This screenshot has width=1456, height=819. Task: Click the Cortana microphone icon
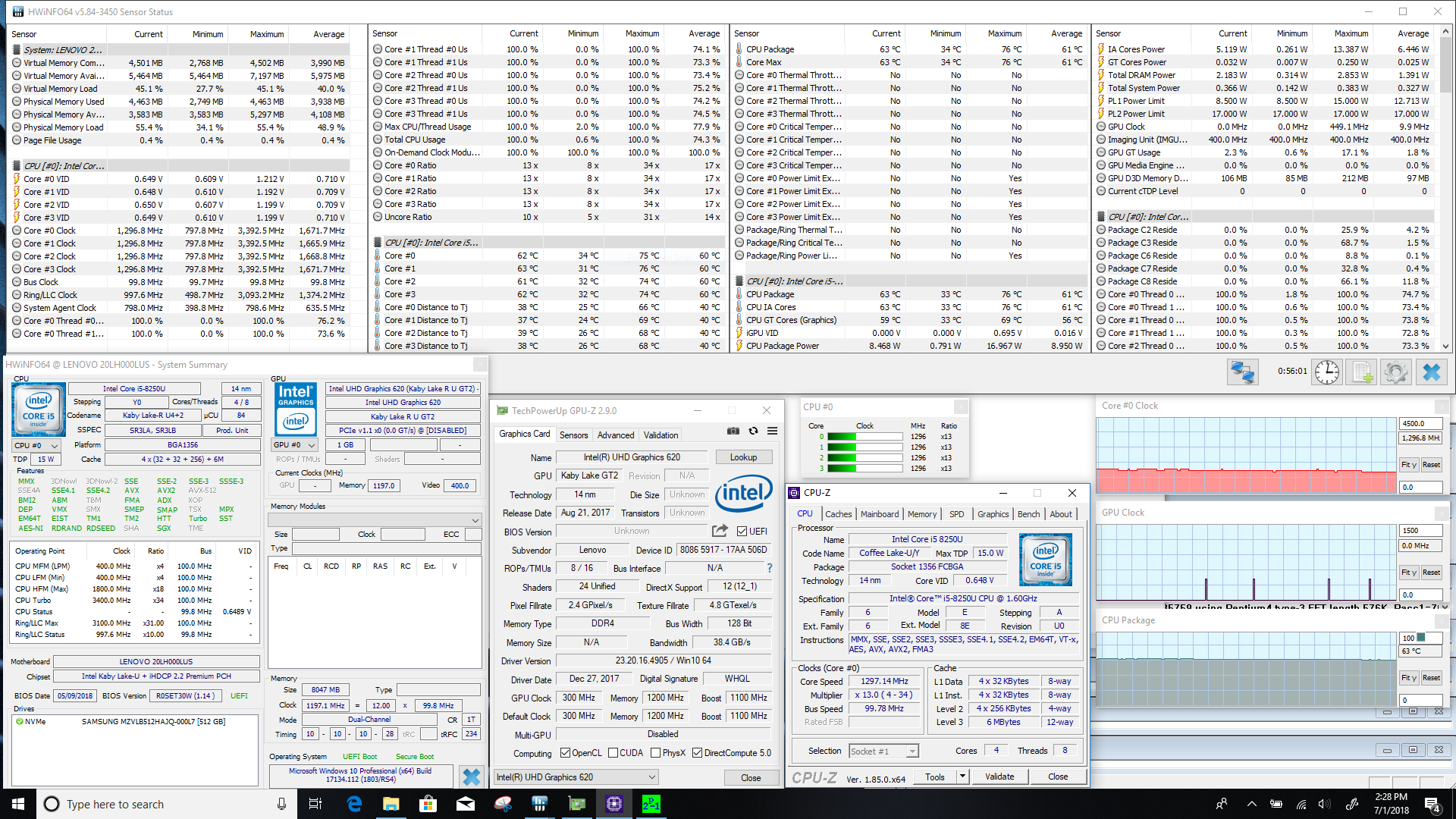pyautogui.click(x=281, y=804)
